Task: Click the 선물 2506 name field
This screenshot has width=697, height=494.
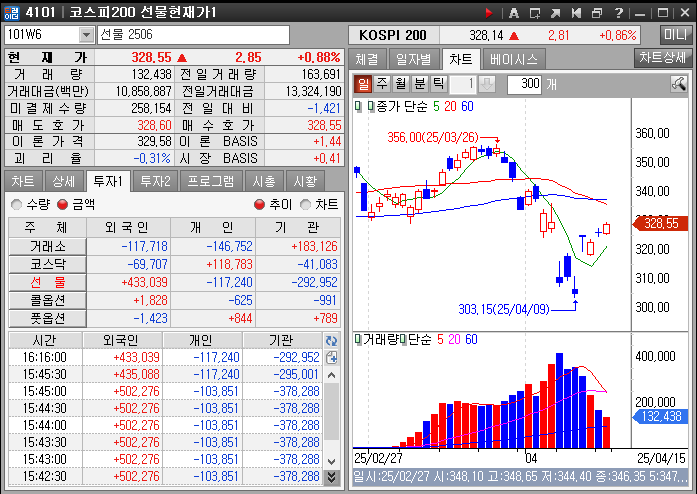Action: 193,34
